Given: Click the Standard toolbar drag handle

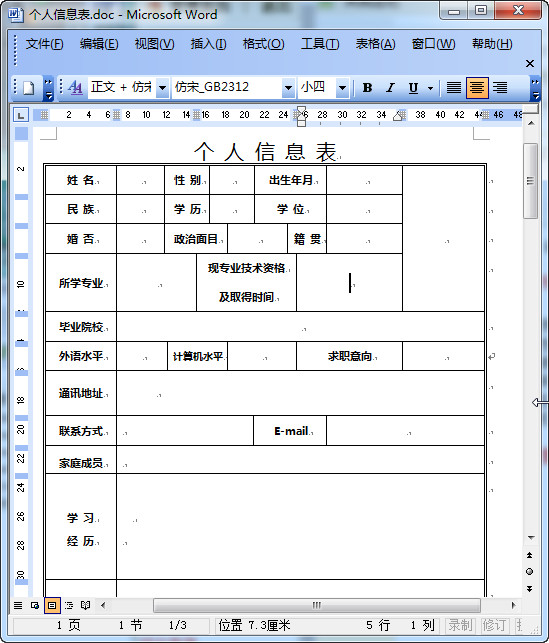Looking at the screenshot, I should pos(16,88).
